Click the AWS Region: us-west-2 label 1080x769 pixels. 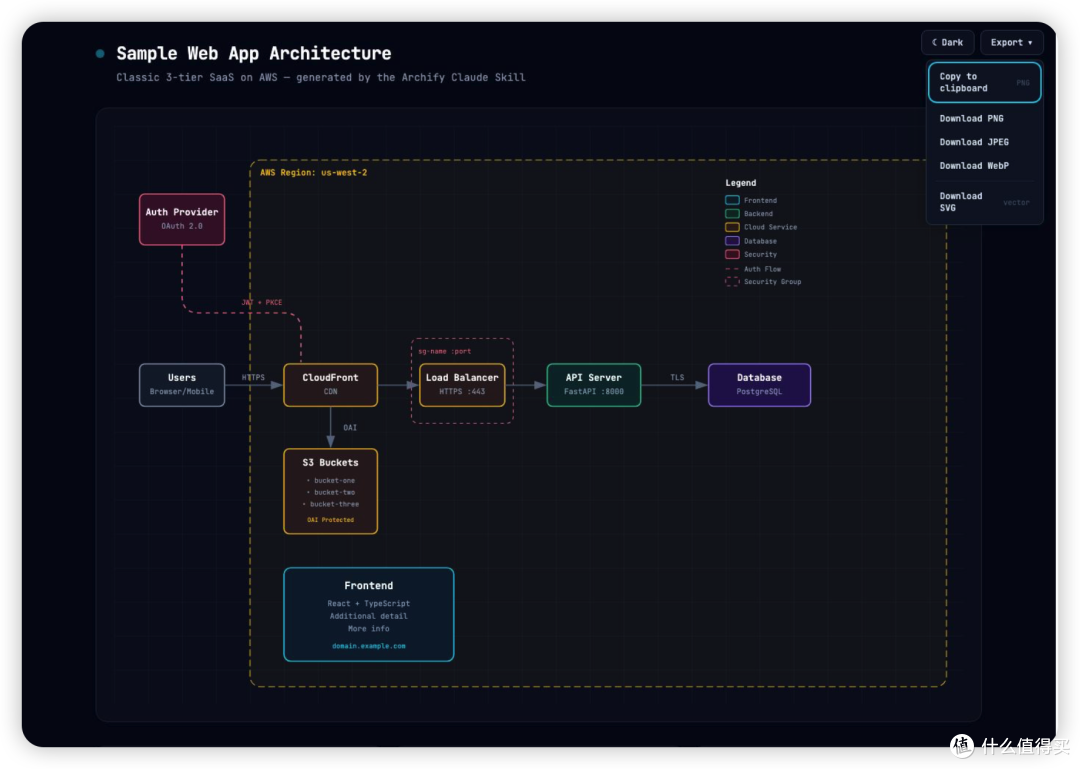(313, 172)
